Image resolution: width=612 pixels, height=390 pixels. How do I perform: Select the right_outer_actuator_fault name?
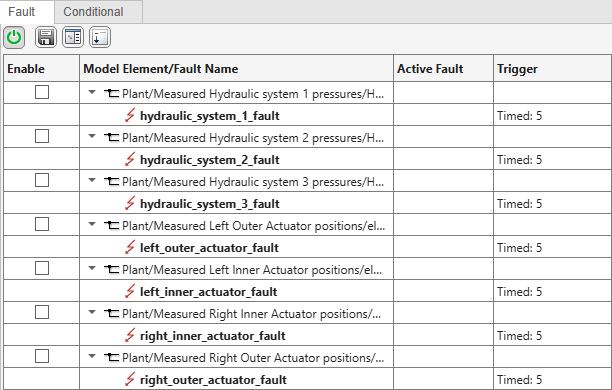213,380
